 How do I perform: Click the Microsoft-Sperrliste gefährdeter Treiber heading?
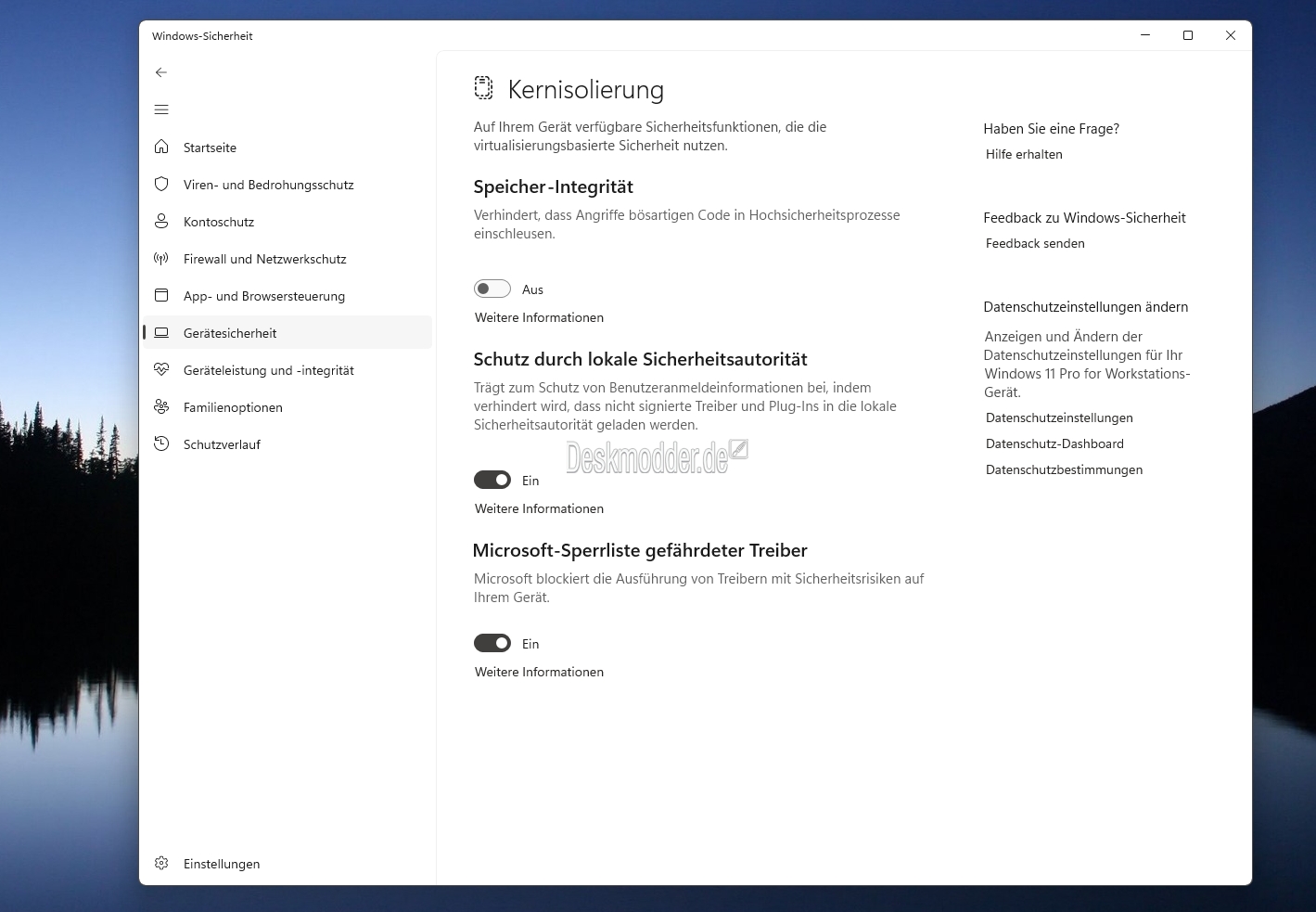(x=640, y=550)
